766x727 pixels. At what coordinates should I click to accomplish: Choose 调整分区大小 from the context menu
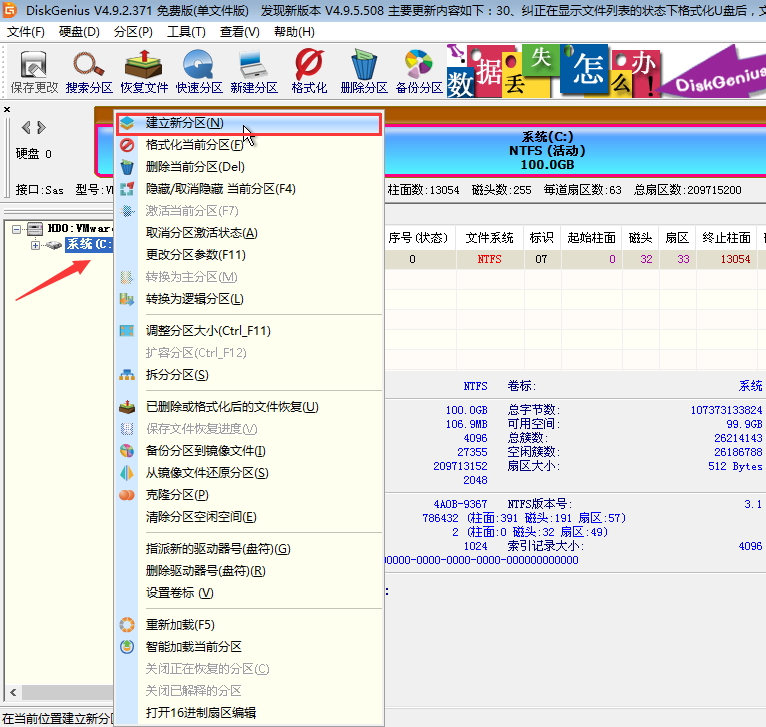(x=208, y=331)
